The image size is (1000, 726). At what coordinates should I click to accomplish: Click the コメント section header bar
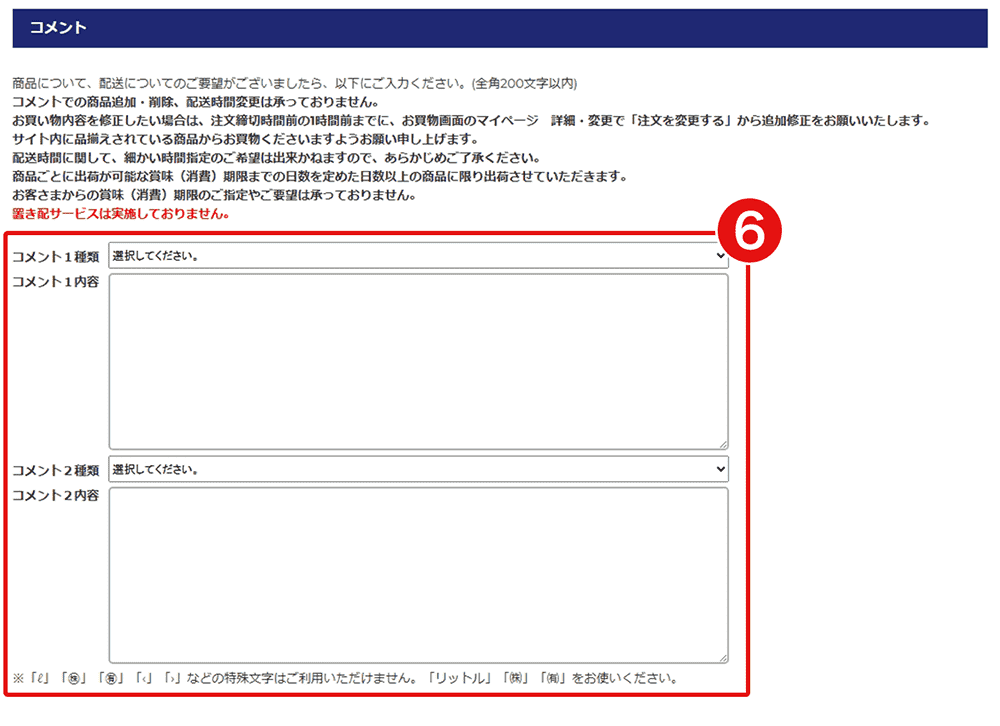[500, 28]
